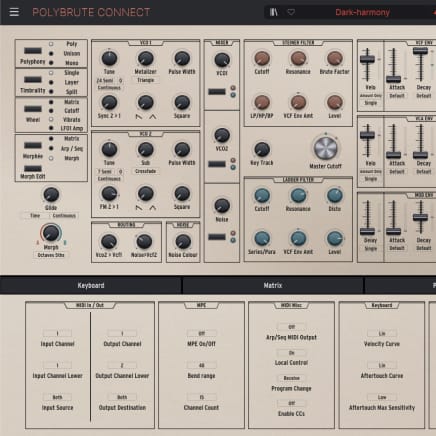
Task: Click the FM 2>1 knob
Action: tap(109, 194)
